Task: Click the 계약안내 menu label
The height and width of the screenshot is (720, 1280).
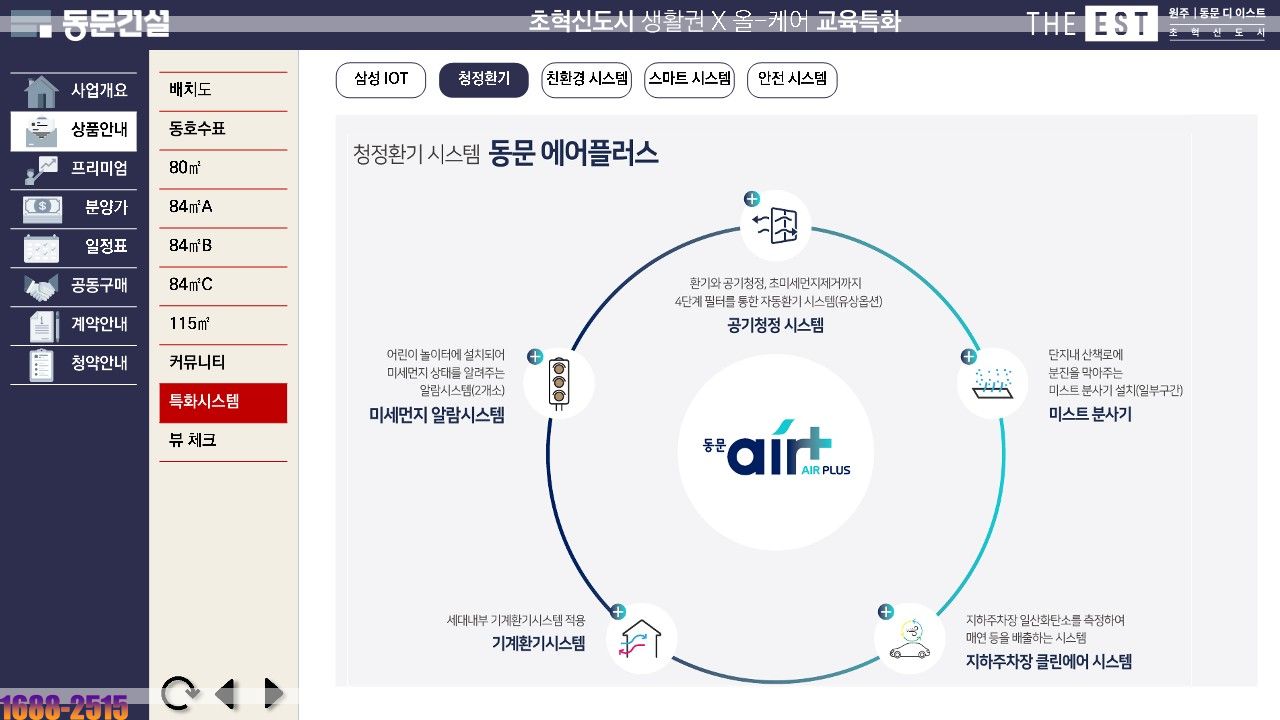Action: 99,325
